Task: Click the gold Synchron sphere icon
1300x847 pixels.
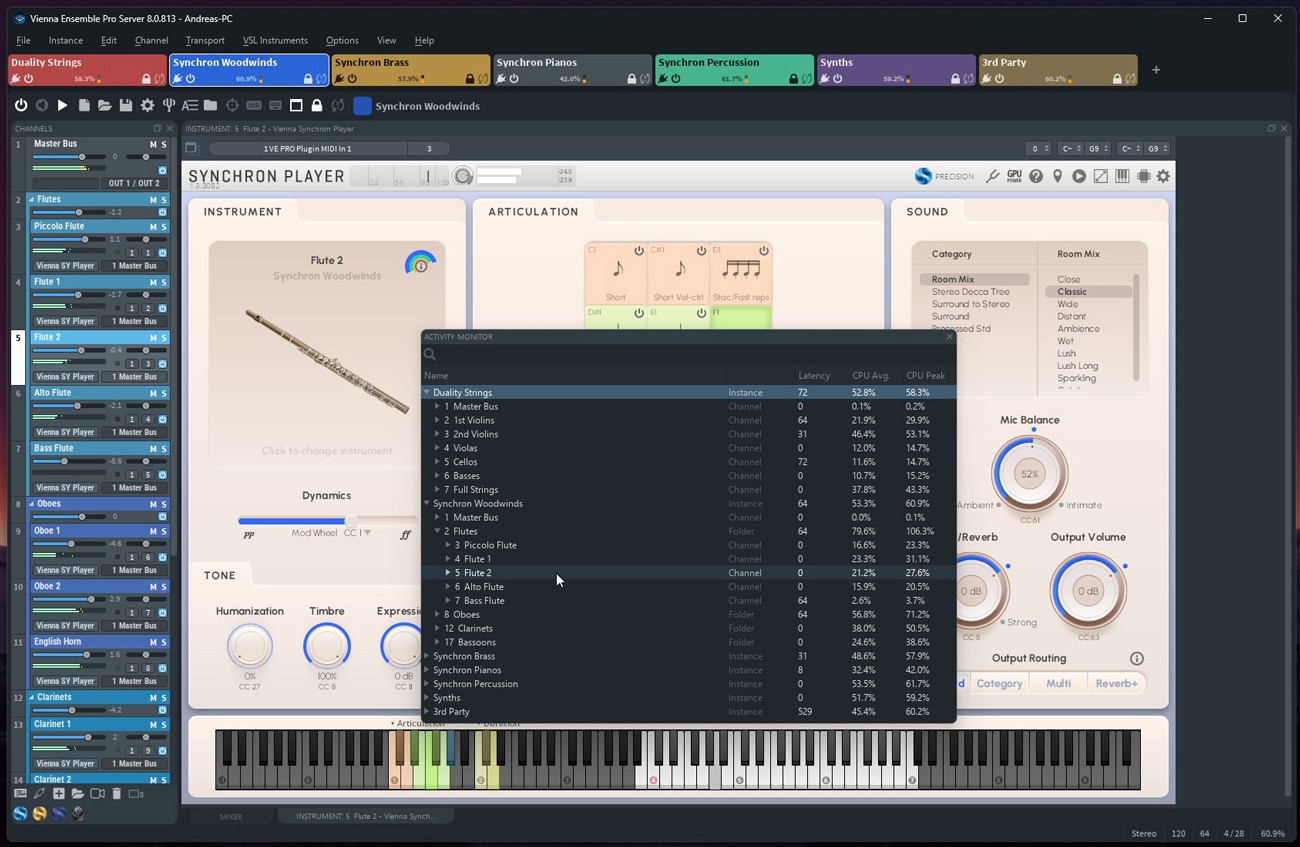Action: 39,814
